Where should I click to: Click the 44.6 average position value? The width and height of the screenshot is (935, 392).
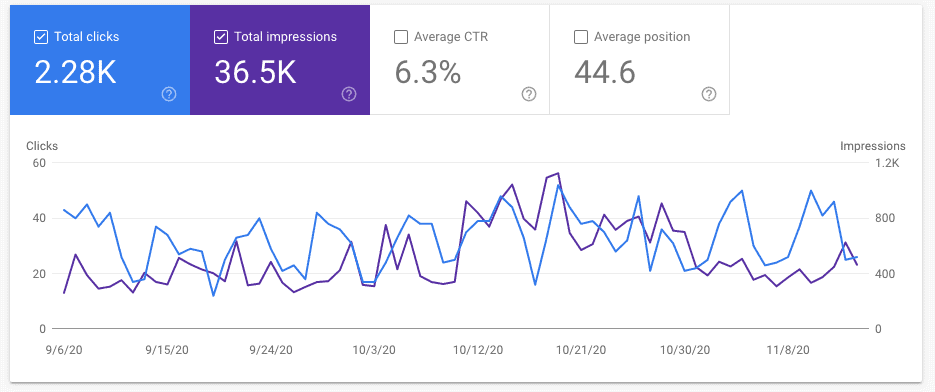(605, 72)
